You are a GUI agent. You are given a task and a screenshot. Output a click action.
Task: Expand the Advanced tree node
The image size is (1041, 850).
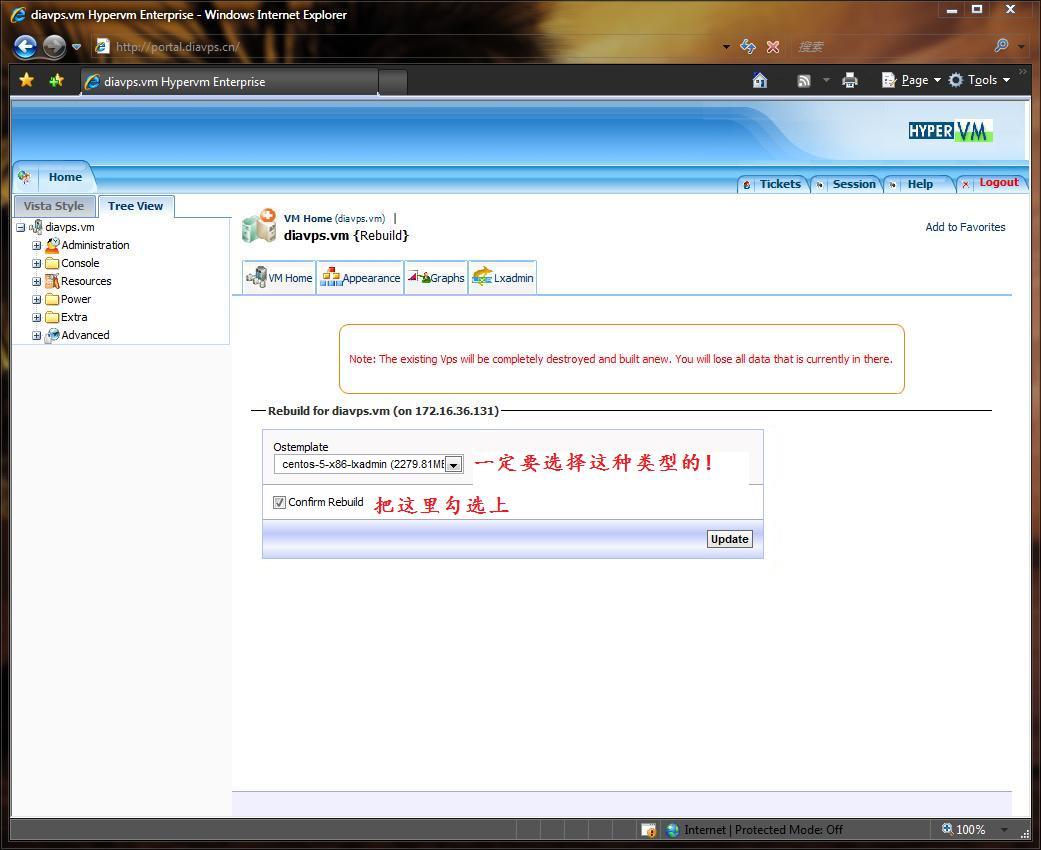[37, 335]
